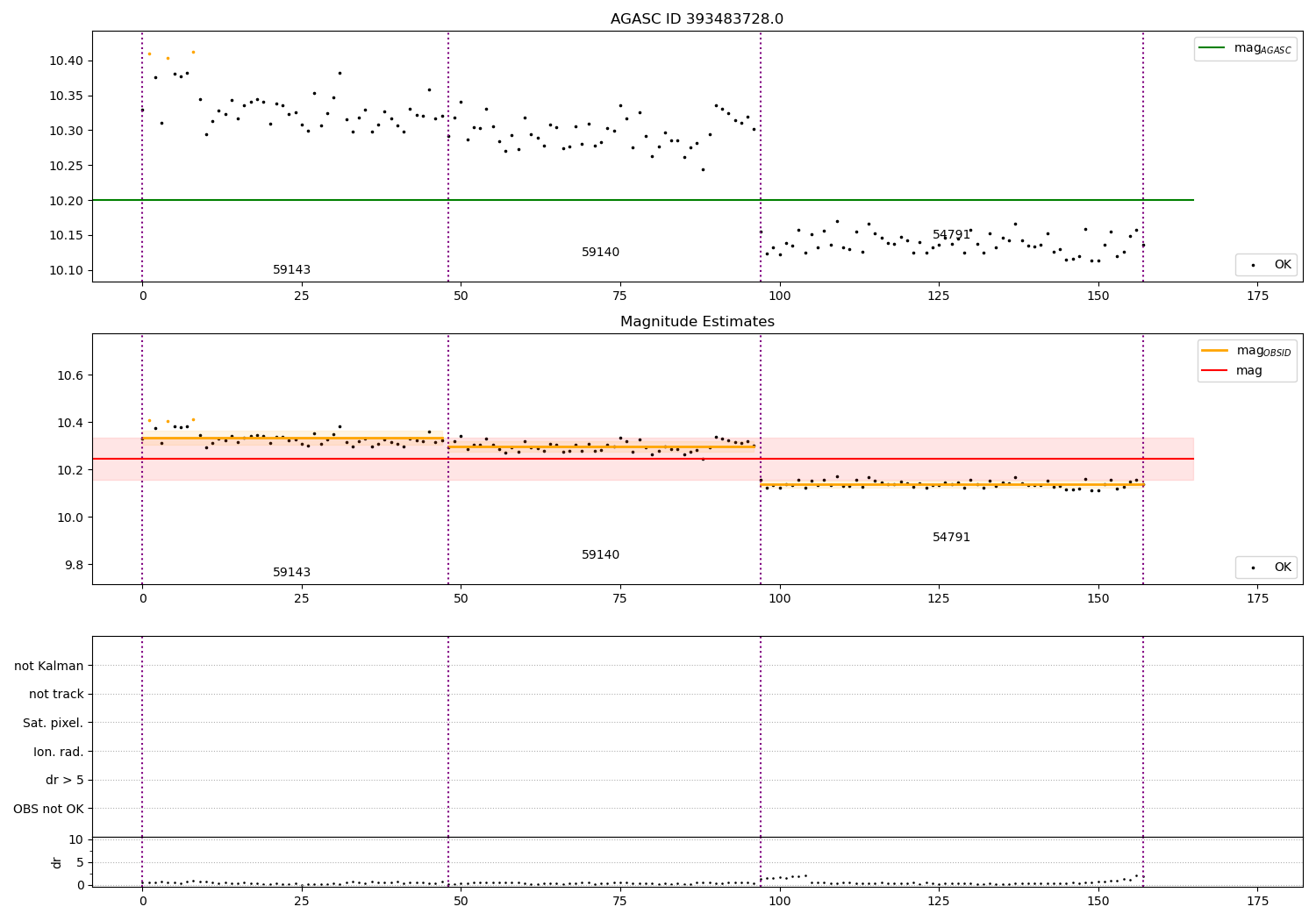
Task: Click the '10.4' y-tick in Magnitude Estimates plot
Action: pos(70,423)
